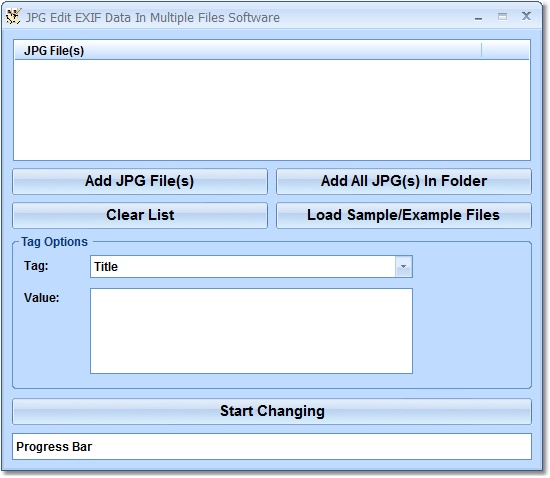Click the Tag: label
The height and width of the screenshot is (478, 550).
click(x=36, y=265)
